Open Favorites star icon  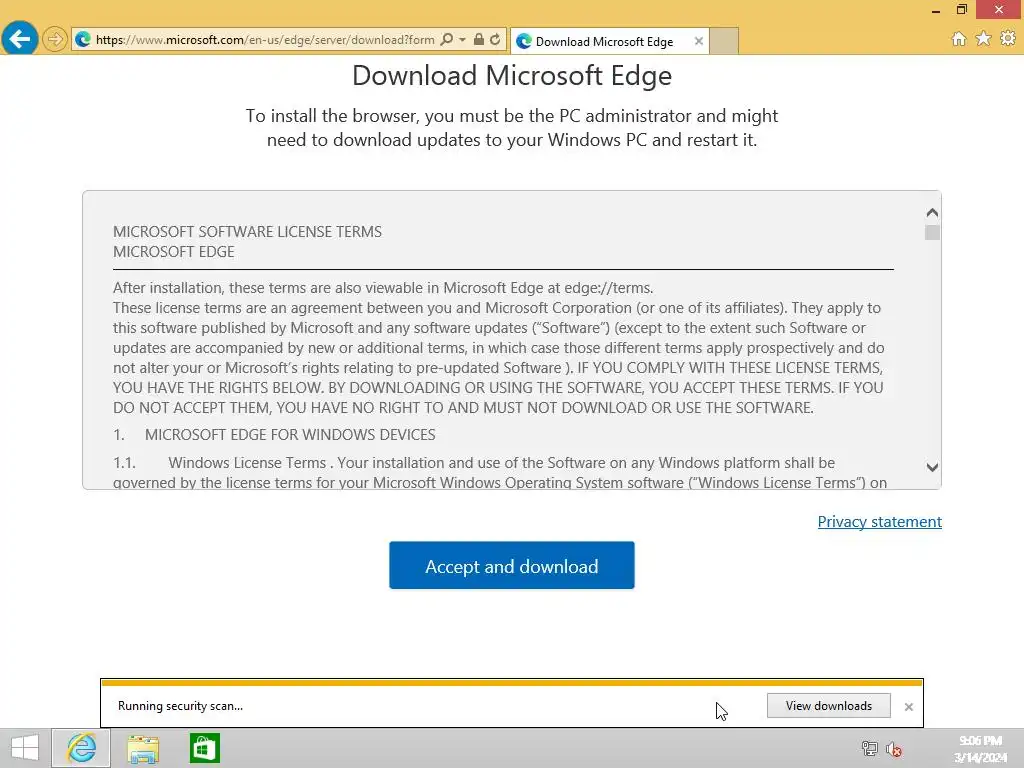click(x=983, y=39)
